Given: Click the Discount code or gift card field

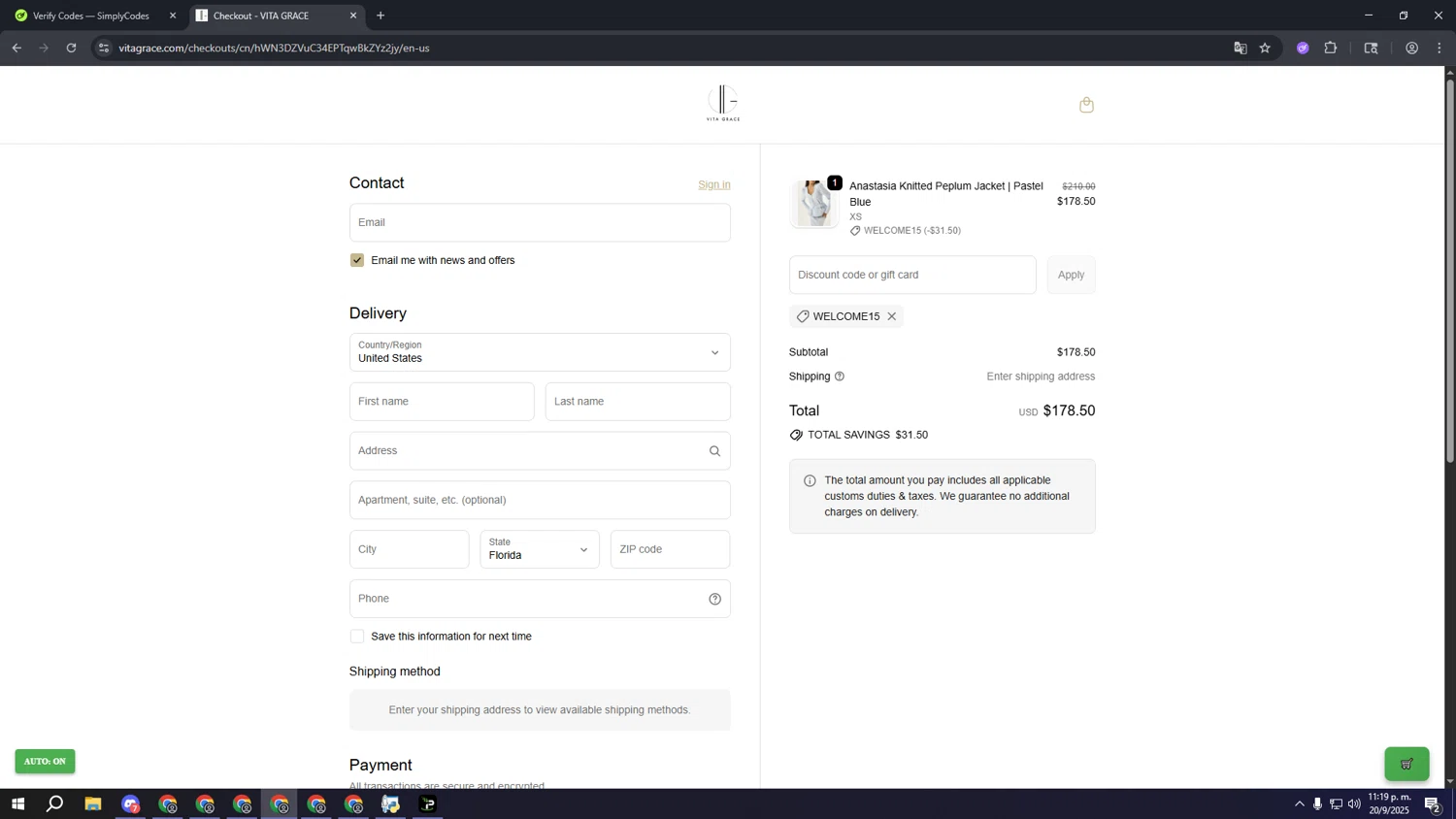Looking at the screenshot, I should (x=912, y=275).
